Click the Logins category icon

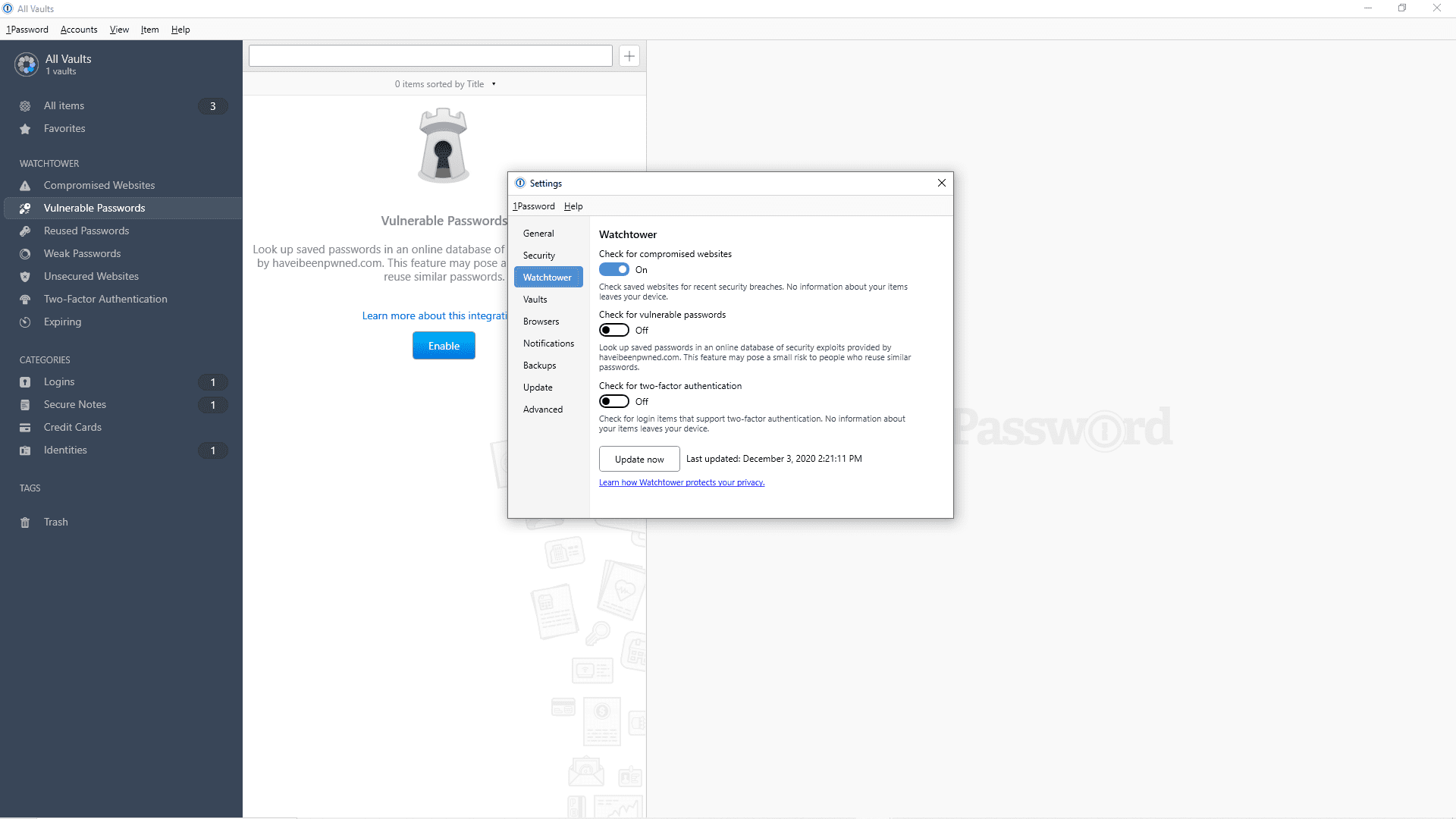[x=25, y=382]
